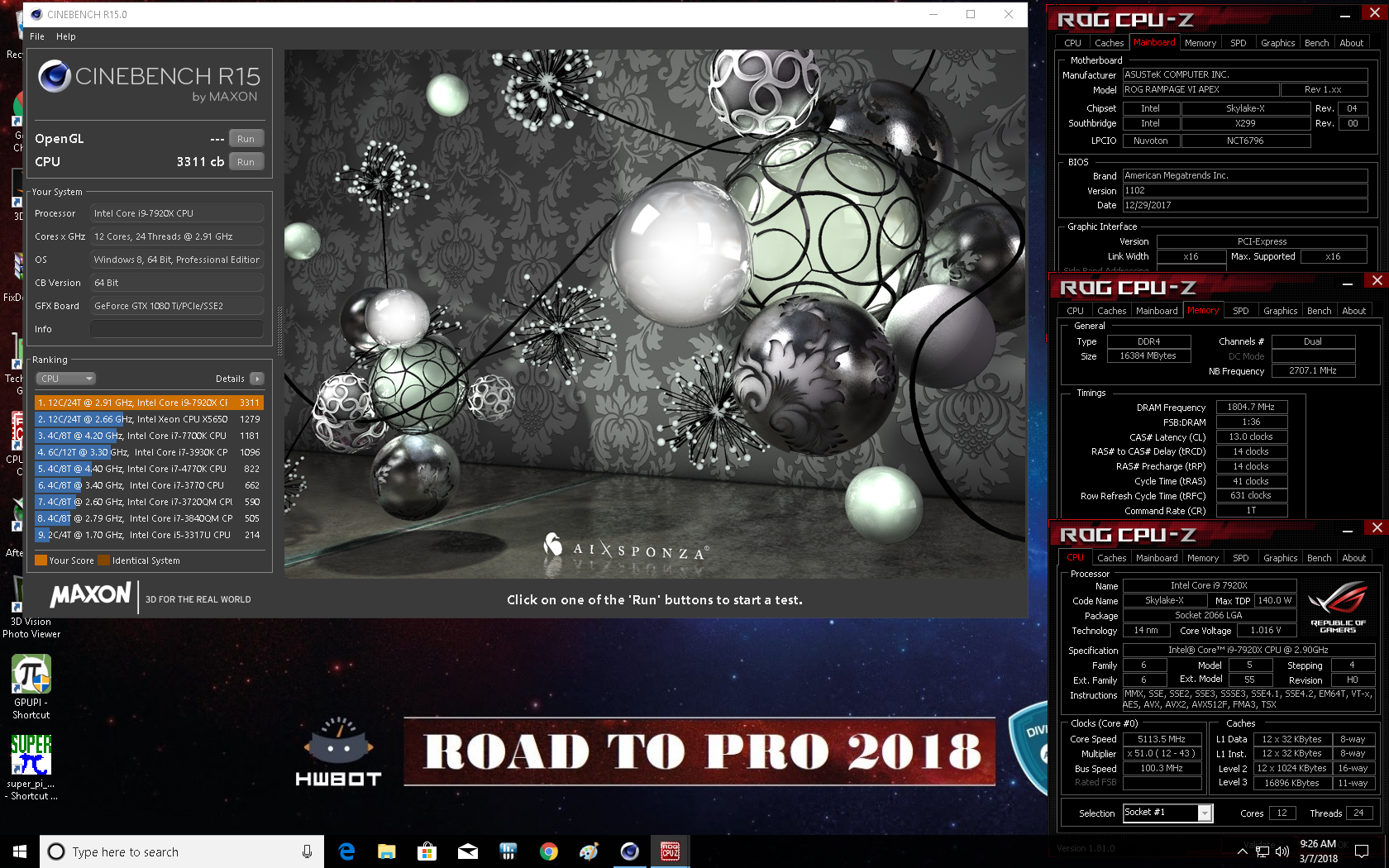Image resolution: width=1389 pixels, height=868 pixels.
Task: Switch to ROG CPU-Z in the taskbar
Action: (671, 851)
